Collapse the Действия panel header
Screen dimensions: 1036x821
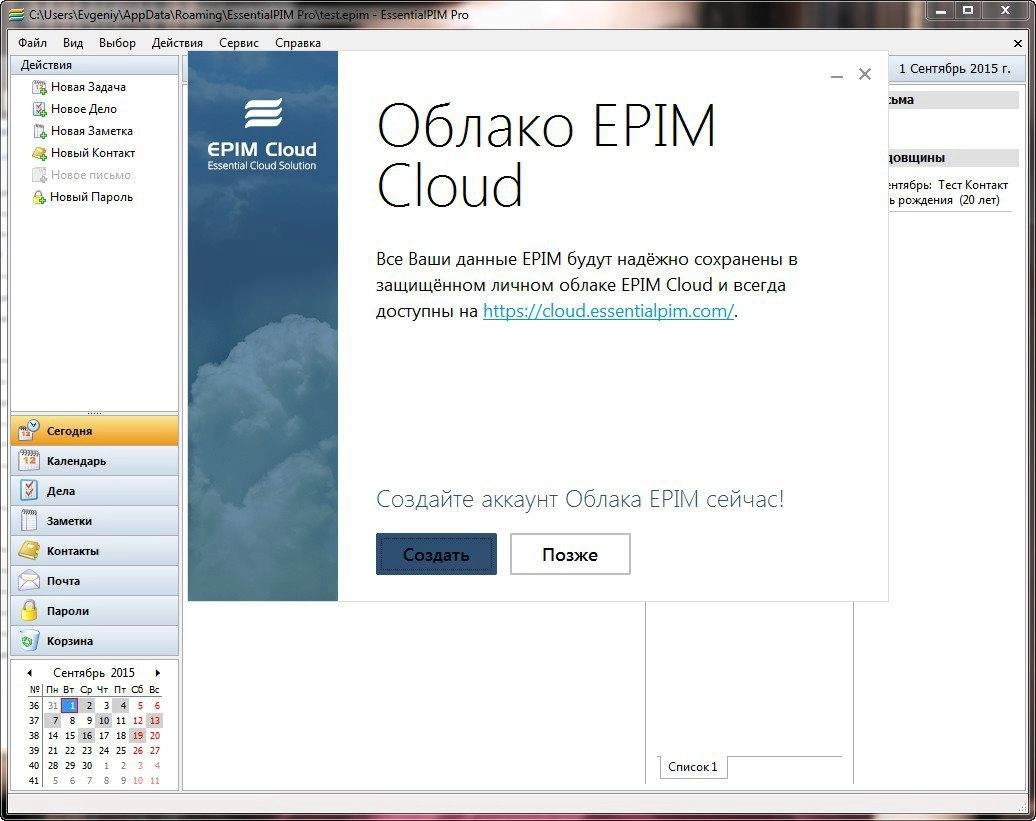click(94, 65)
